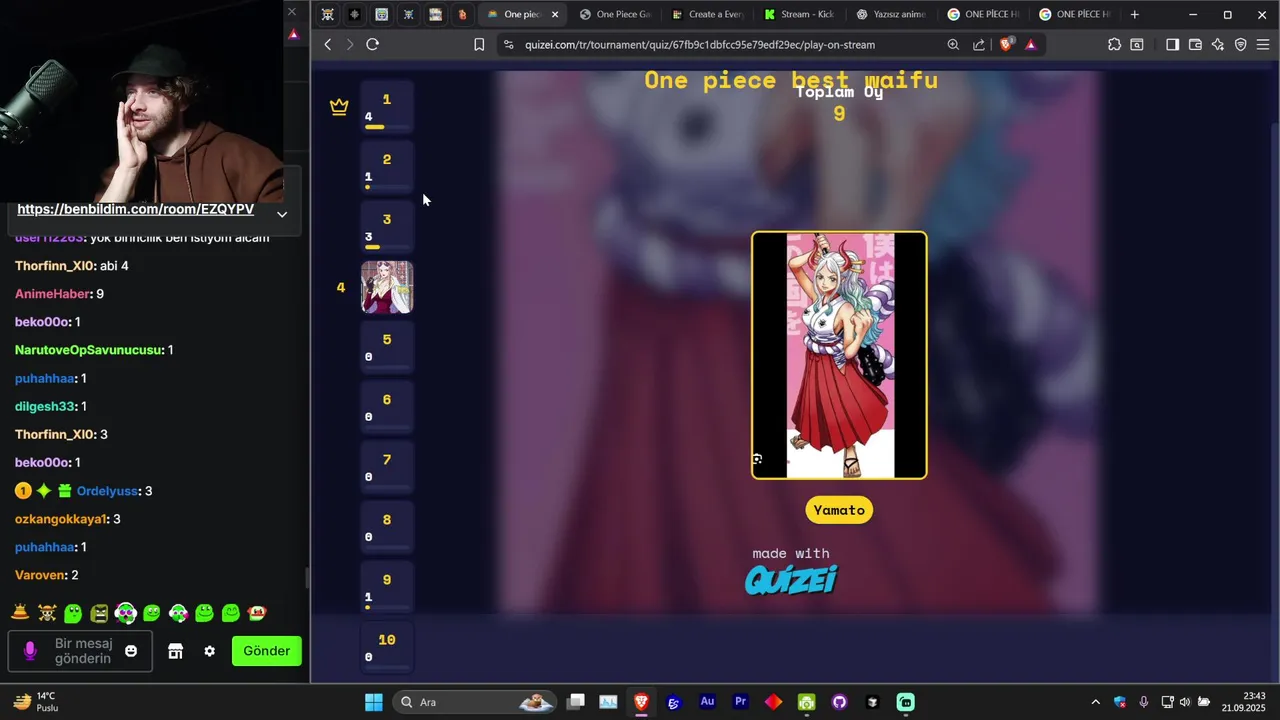The width and height of the screenshot is (1280, 720).
Task: Reload the quizei page
Action: [x=373, y=44]
